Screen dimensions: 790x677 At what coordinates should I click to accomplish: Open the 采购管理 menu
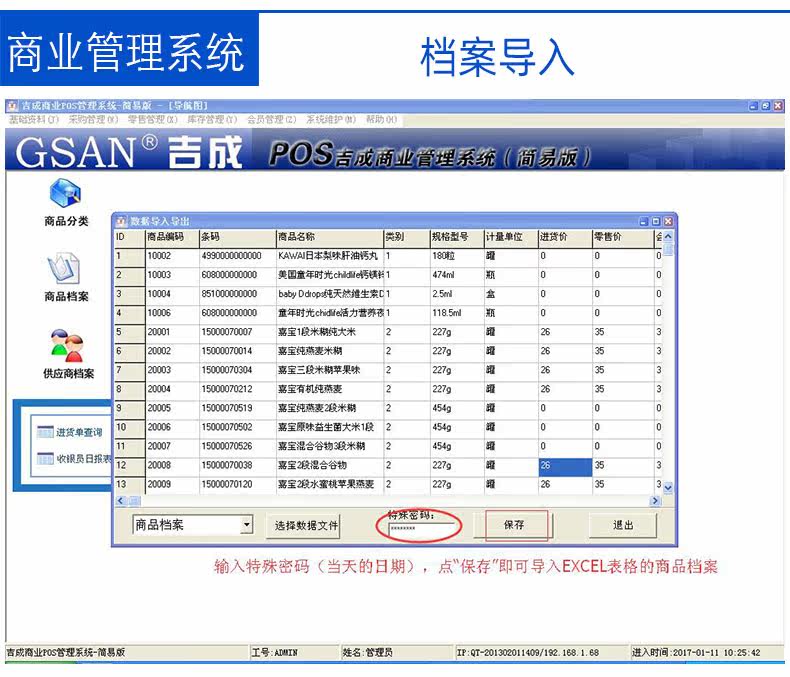(x=93, y=119)
